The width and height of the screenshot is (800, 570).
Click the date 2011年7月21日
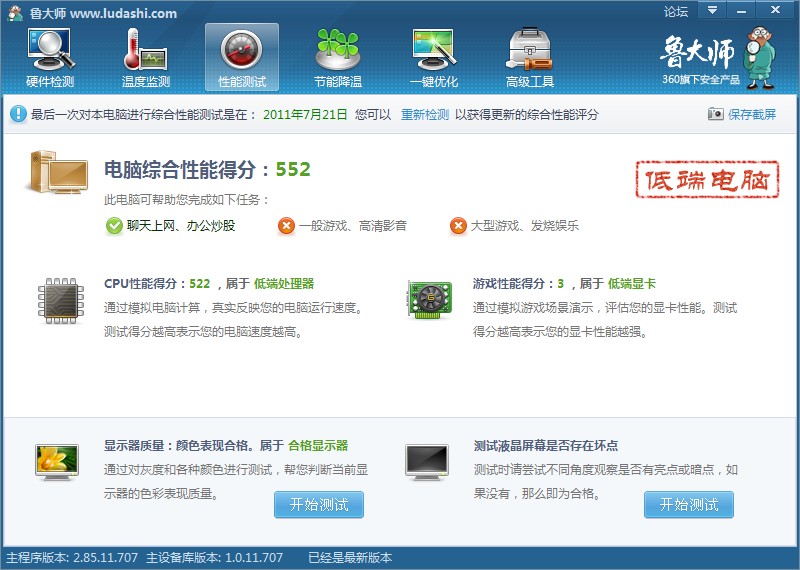click(305, 114)
